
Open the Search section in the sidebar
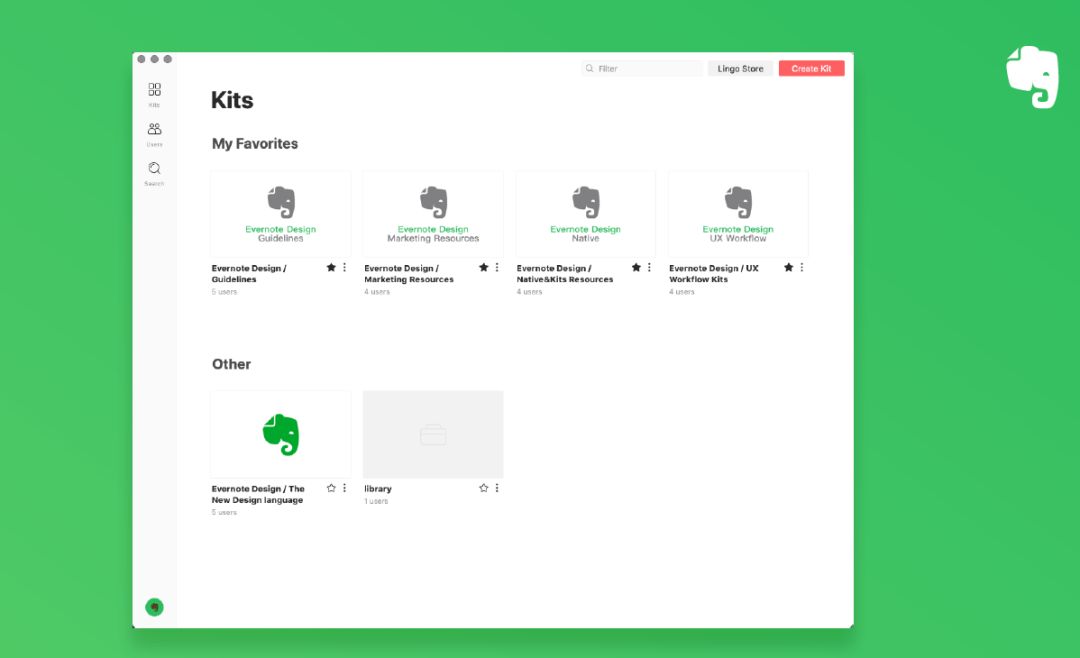154,173
